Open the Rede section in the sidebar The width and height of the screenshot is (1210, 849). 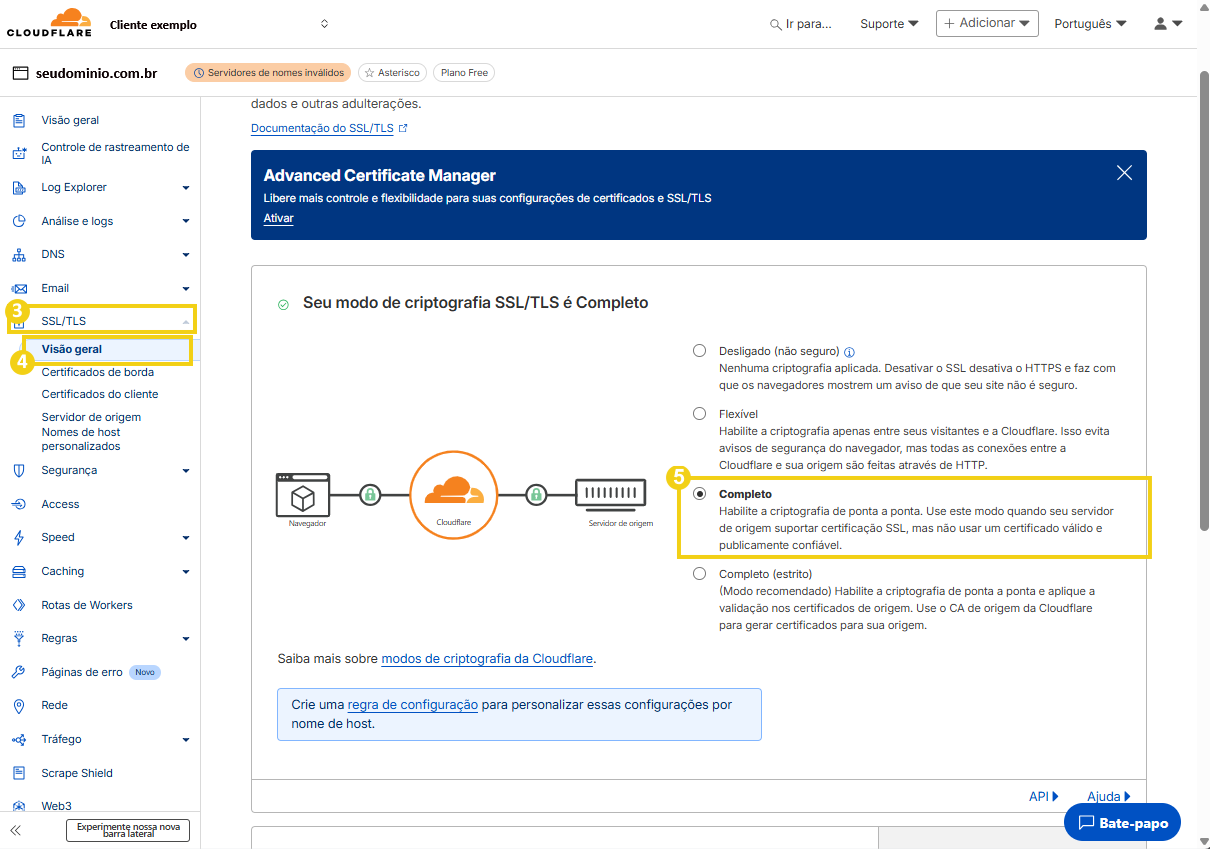pyautogui.click(x=55, y=705)
